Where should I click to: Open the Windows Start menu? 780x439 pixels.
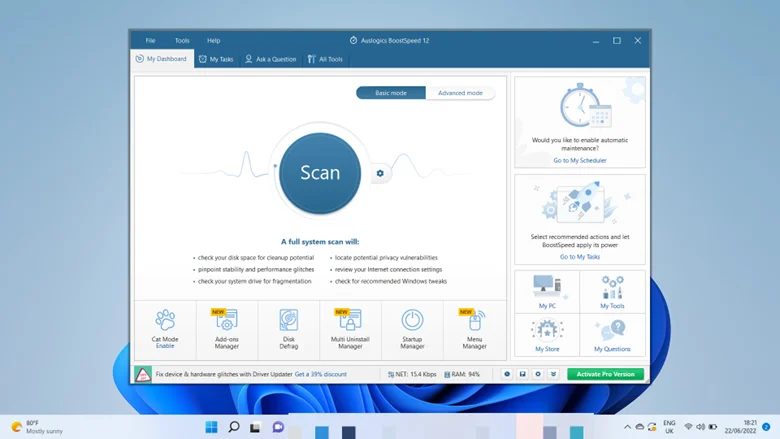click(211, 427)
